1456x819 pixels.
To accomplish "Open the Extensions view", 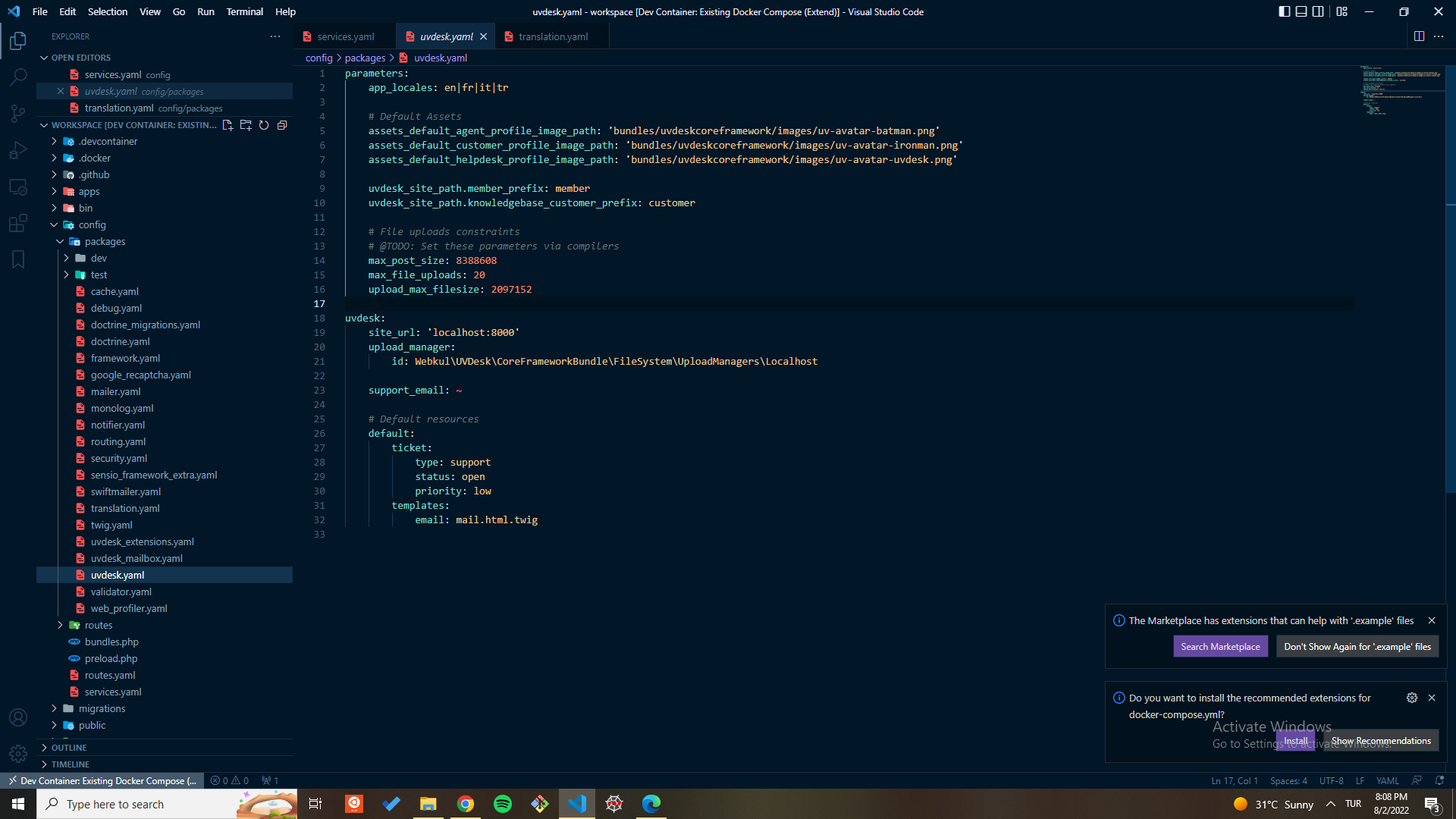I will tap(18, 223).
